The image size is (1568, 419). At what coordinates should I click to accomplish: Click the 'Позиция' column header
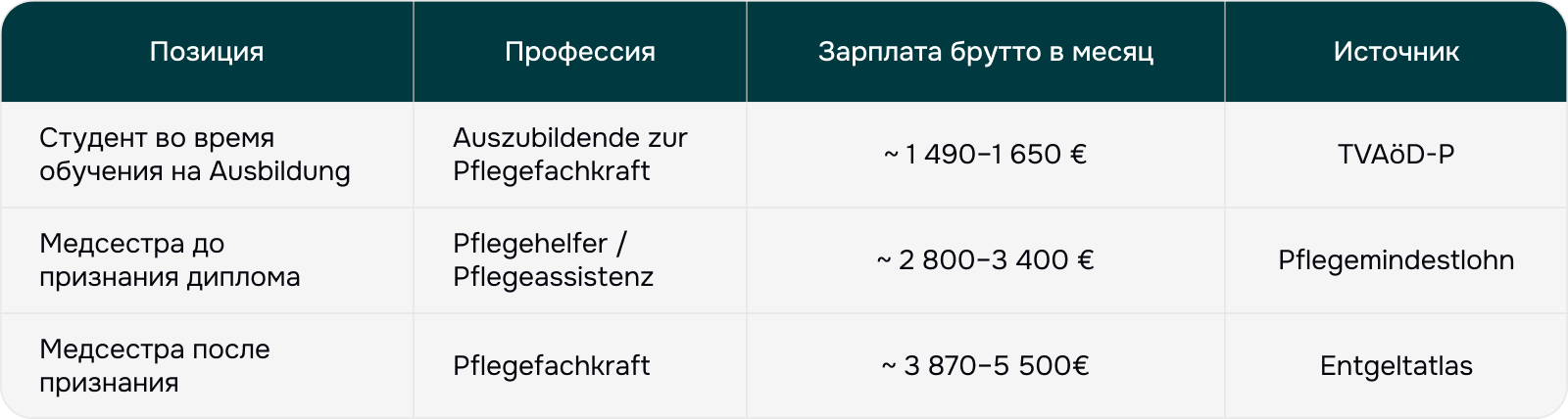(x=207, y=52)
